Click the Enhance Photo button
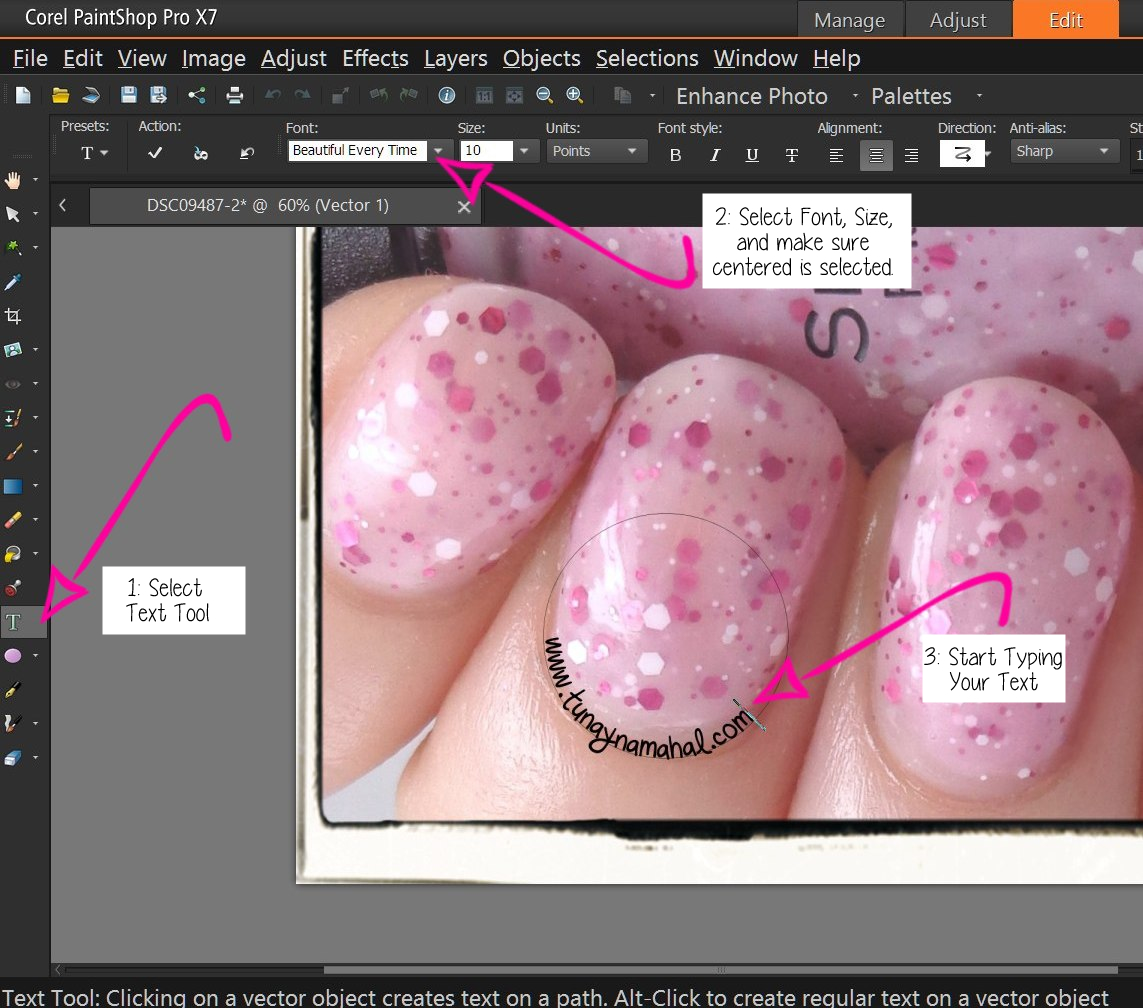 [x=751, y=96]
